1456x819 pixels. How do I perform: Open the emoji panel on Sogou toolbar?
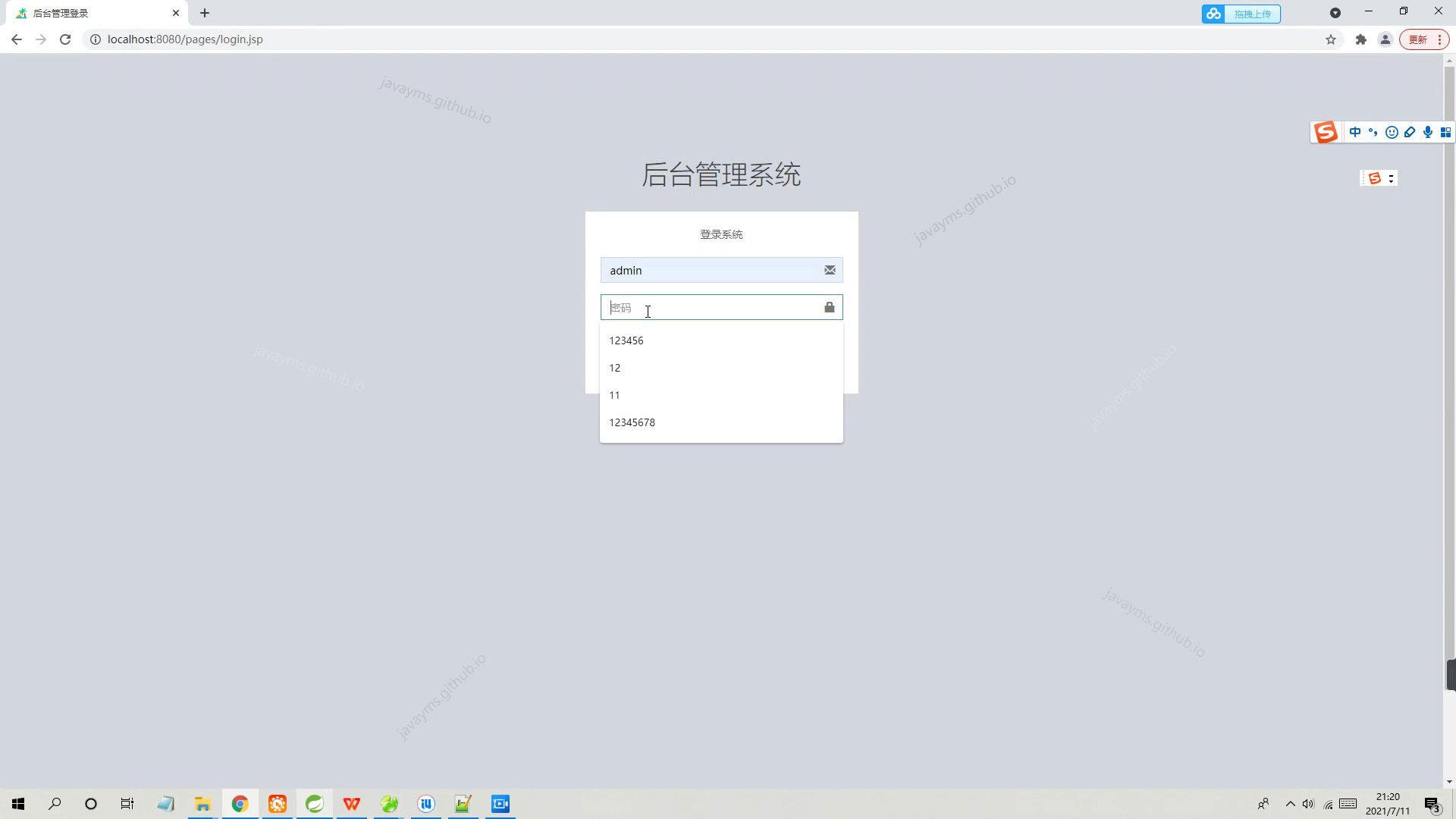click(x=1392, y=132)
